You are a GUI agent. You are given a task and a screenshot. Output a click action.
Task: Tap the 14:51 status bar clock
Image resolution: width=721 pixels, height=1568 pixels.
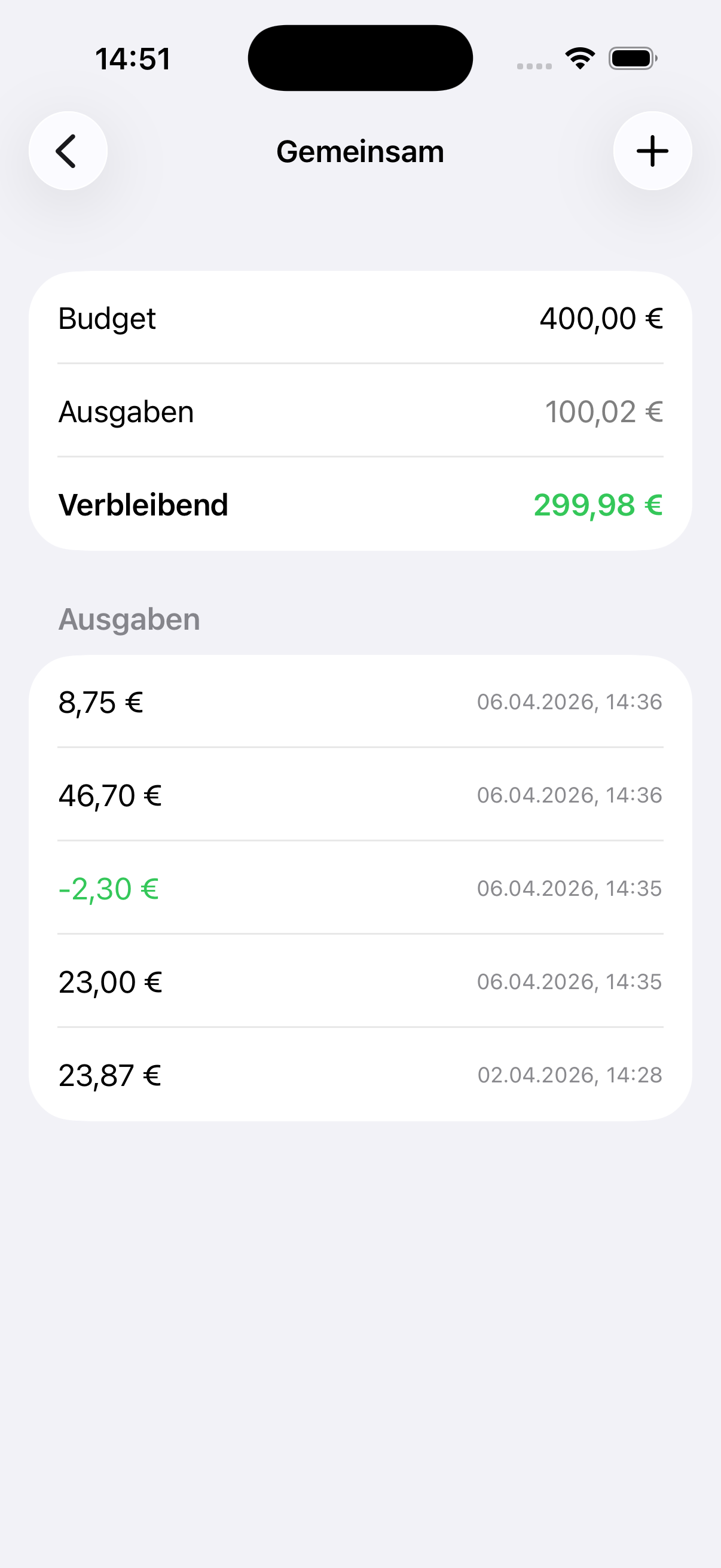pos(133,59)
